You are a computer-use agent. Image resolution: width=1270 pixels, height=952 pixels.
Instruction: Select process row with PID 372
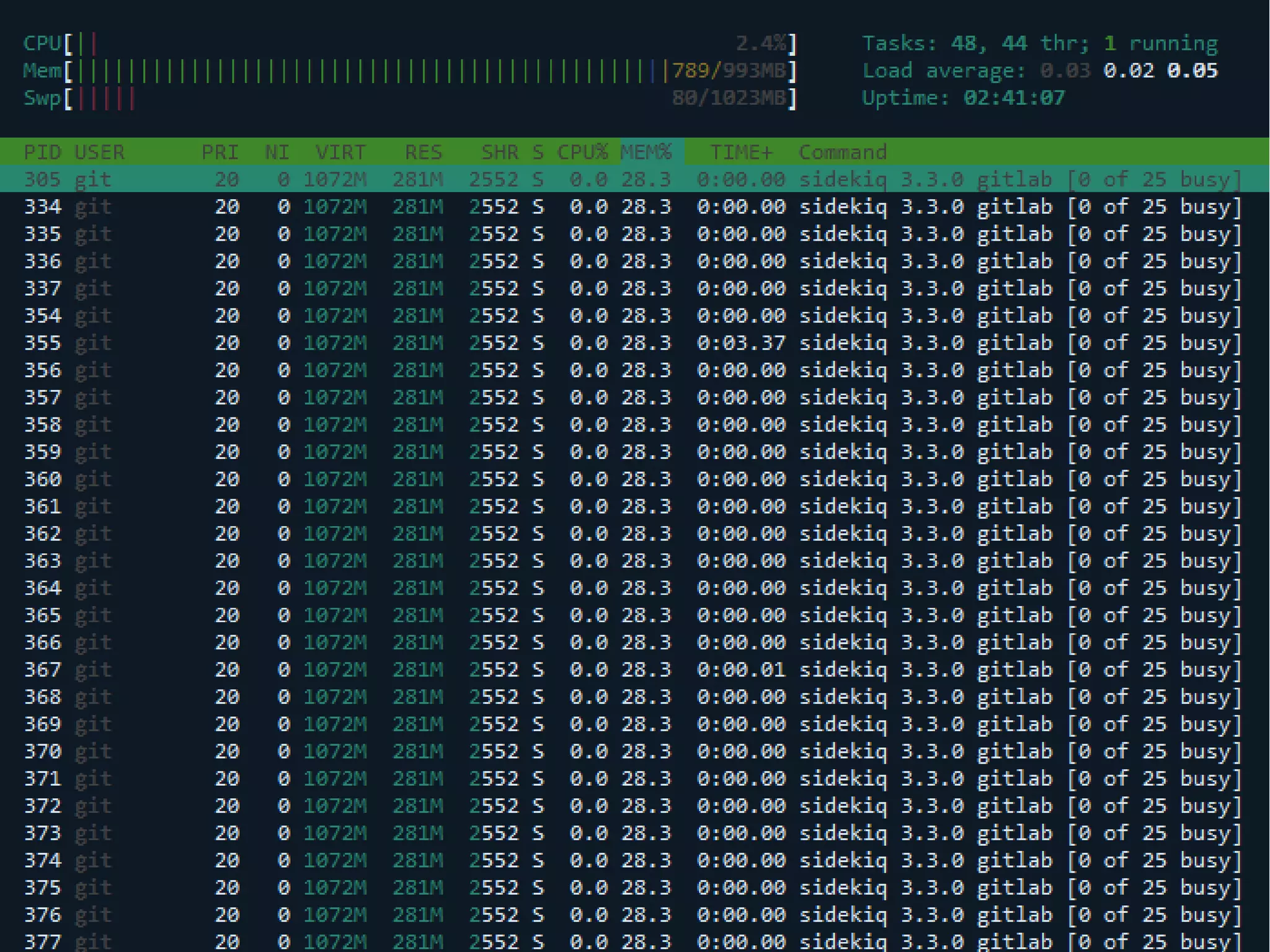pyautogui.click(x=634, y=806)
